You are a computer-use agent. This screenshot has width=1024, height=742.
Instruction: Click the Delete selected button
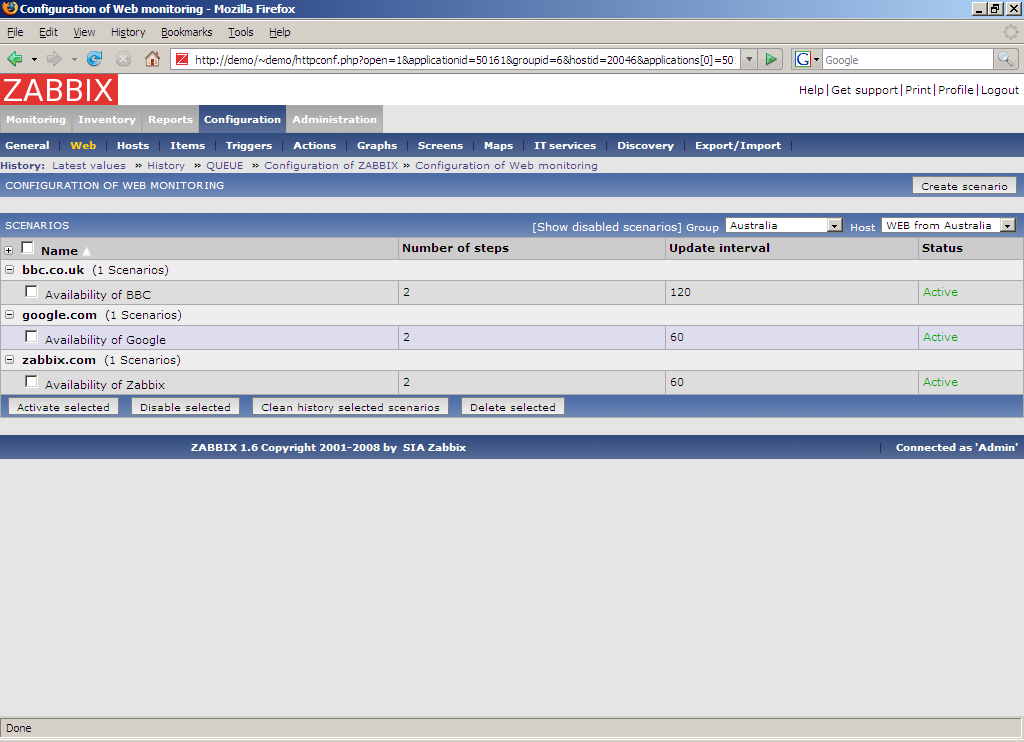coord(513,407)
